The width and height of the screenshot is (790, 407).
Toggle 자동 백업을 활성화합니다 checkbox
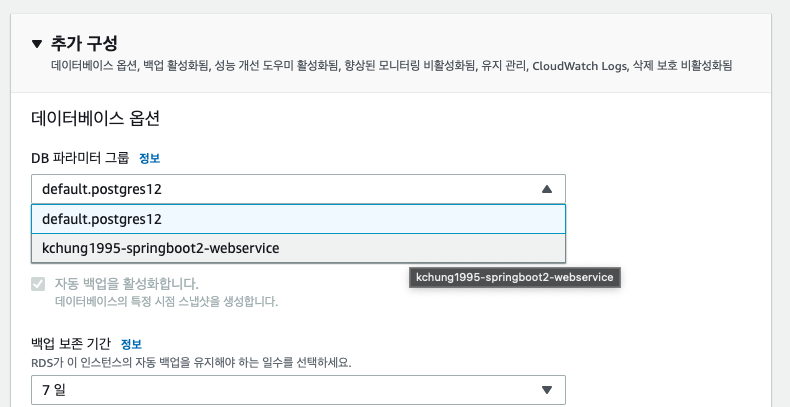tap(38, 284)
